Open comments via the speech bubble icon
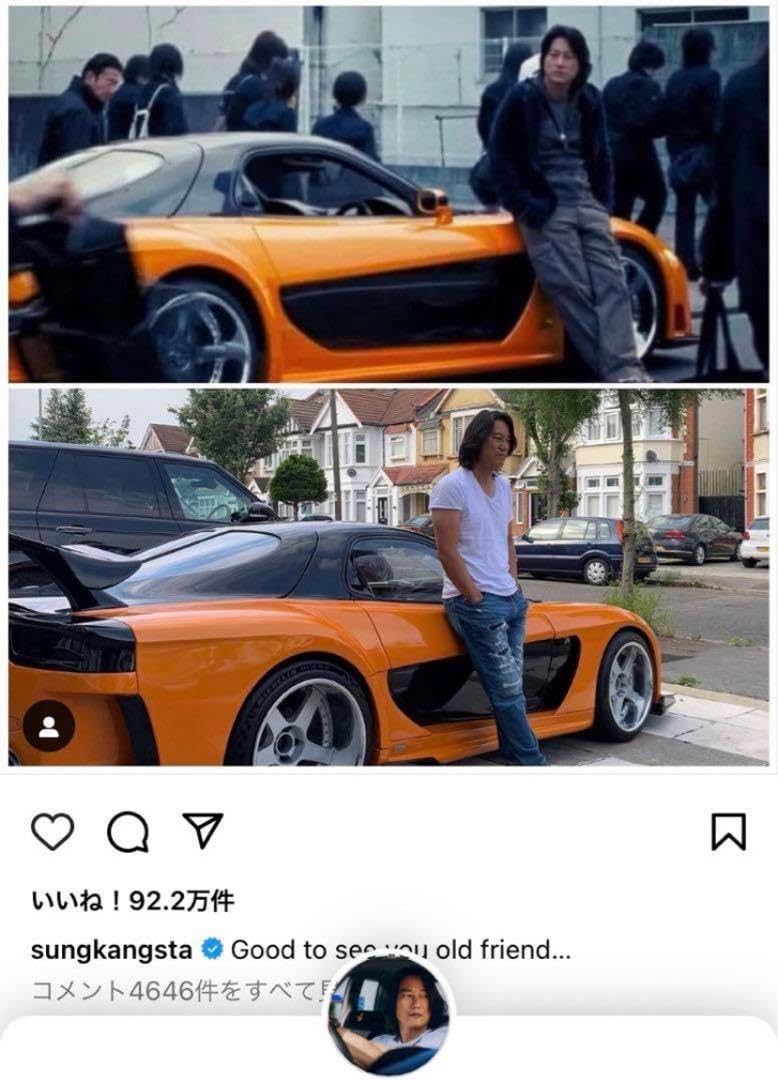Viewport: 778px width, 1080px height. pyautogui.click(x=128, y=832)
